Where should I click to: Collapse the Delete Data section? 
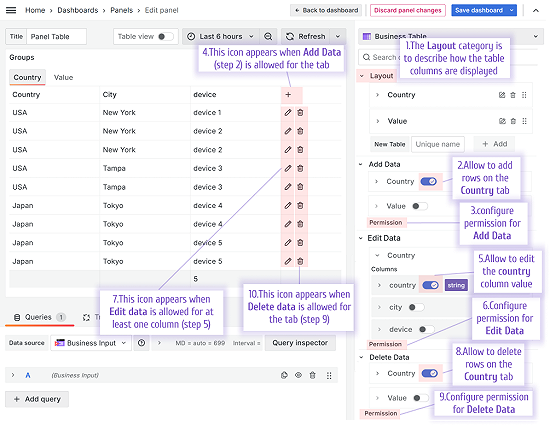tap(361, 357)
